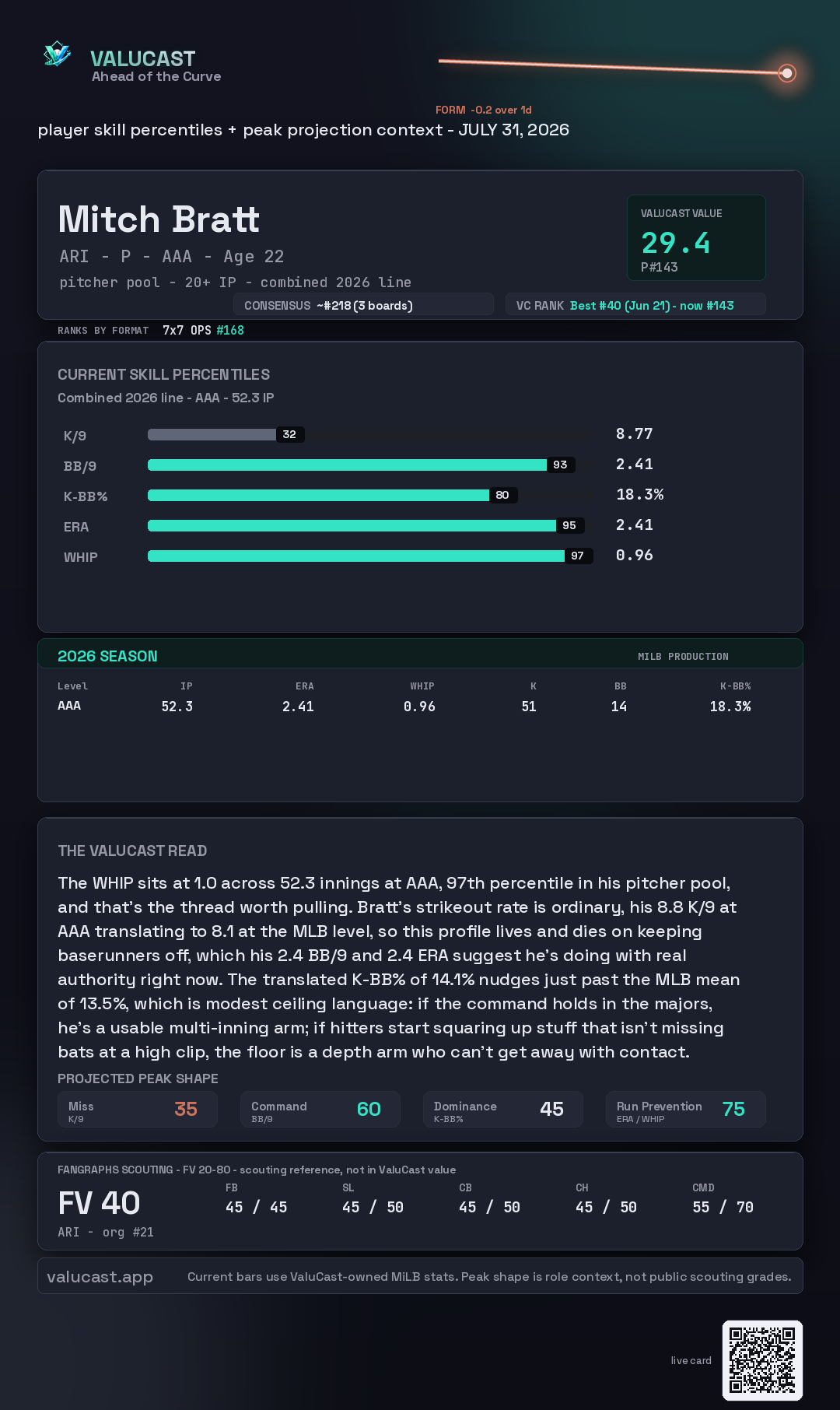Screen dimensions: 840x1410
Task: Click the BB/9 93 percentile bar
Action: pos(362,465)
